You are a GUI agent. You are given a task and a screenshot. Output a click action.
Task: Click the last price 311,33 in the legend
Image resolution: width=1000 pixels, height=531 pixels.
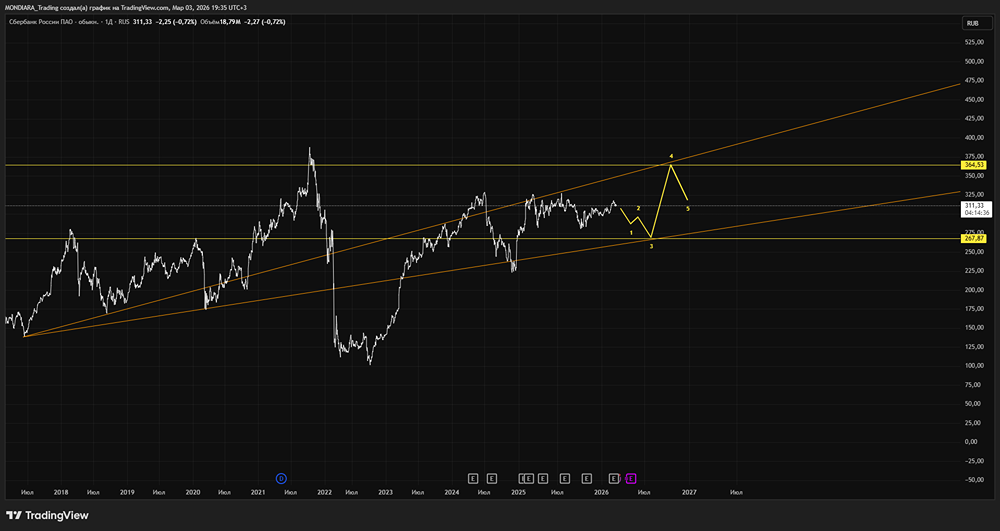tap(143, 22)
